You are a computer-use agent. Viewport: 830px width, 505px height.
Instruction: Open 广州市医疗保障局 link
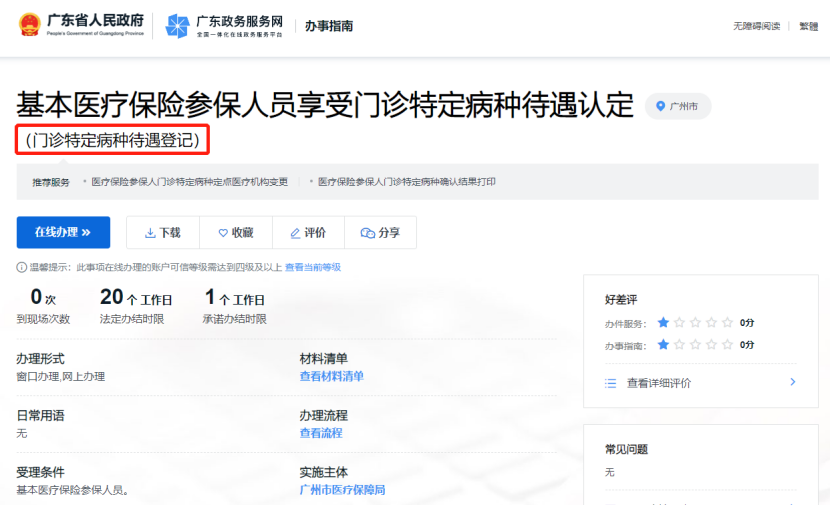point(342,490)
